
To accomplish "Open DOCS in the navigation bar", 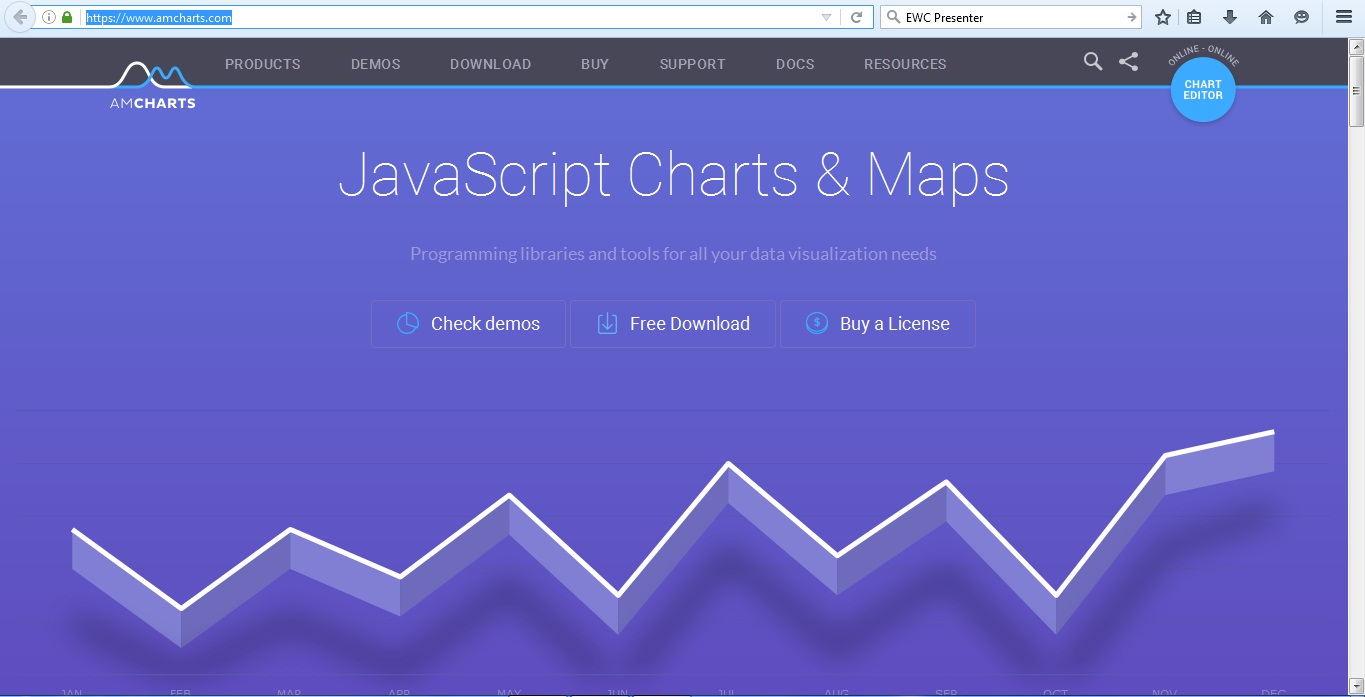I will (x=795, y=64).
